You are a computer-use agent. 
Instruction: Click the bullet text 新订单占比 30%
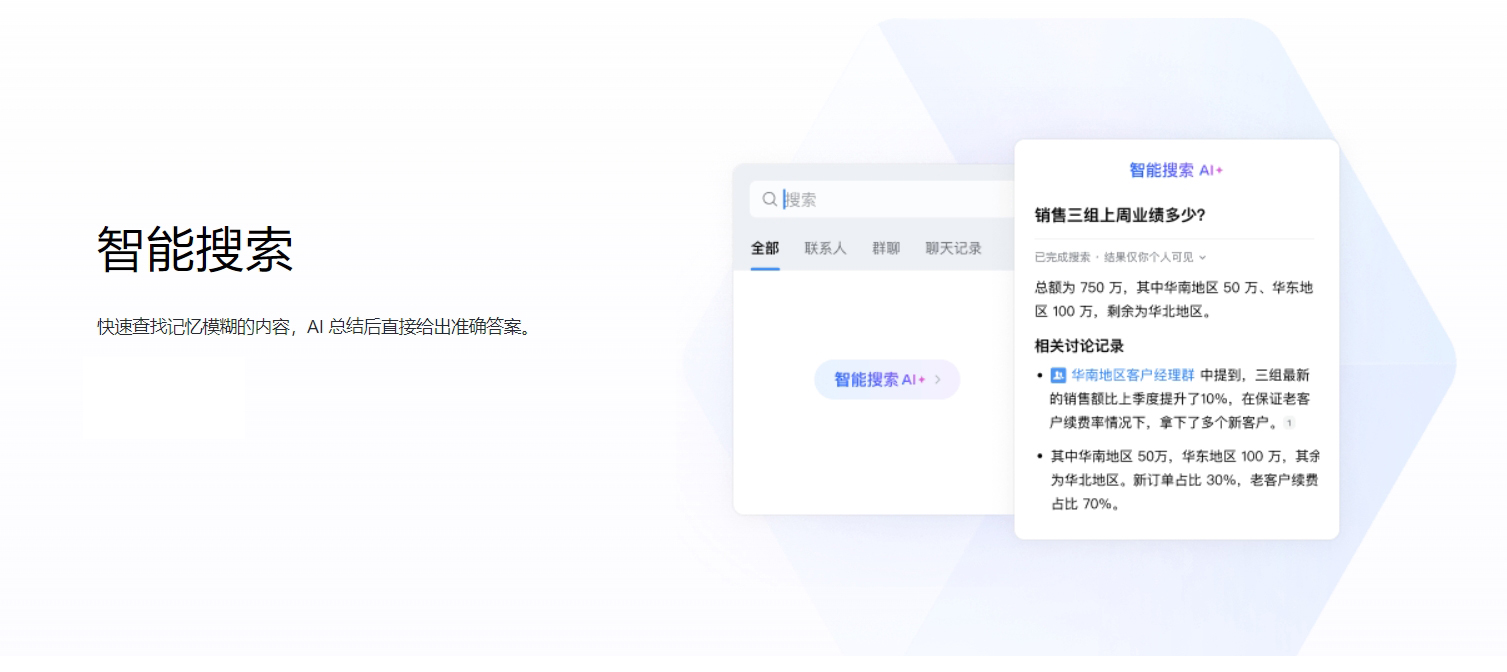click(x=1186, y=480)
